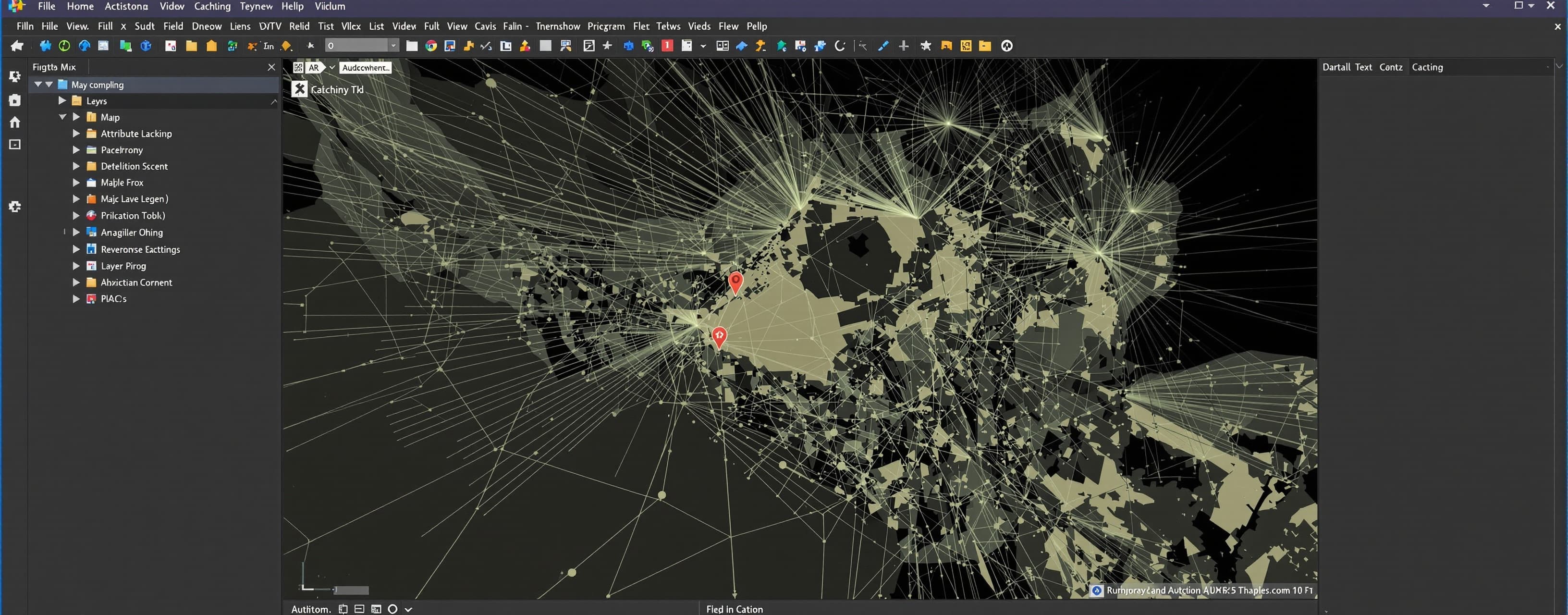
Task: Toggle the X box beside Catchiny Tkl
Action: pos(299,89)
